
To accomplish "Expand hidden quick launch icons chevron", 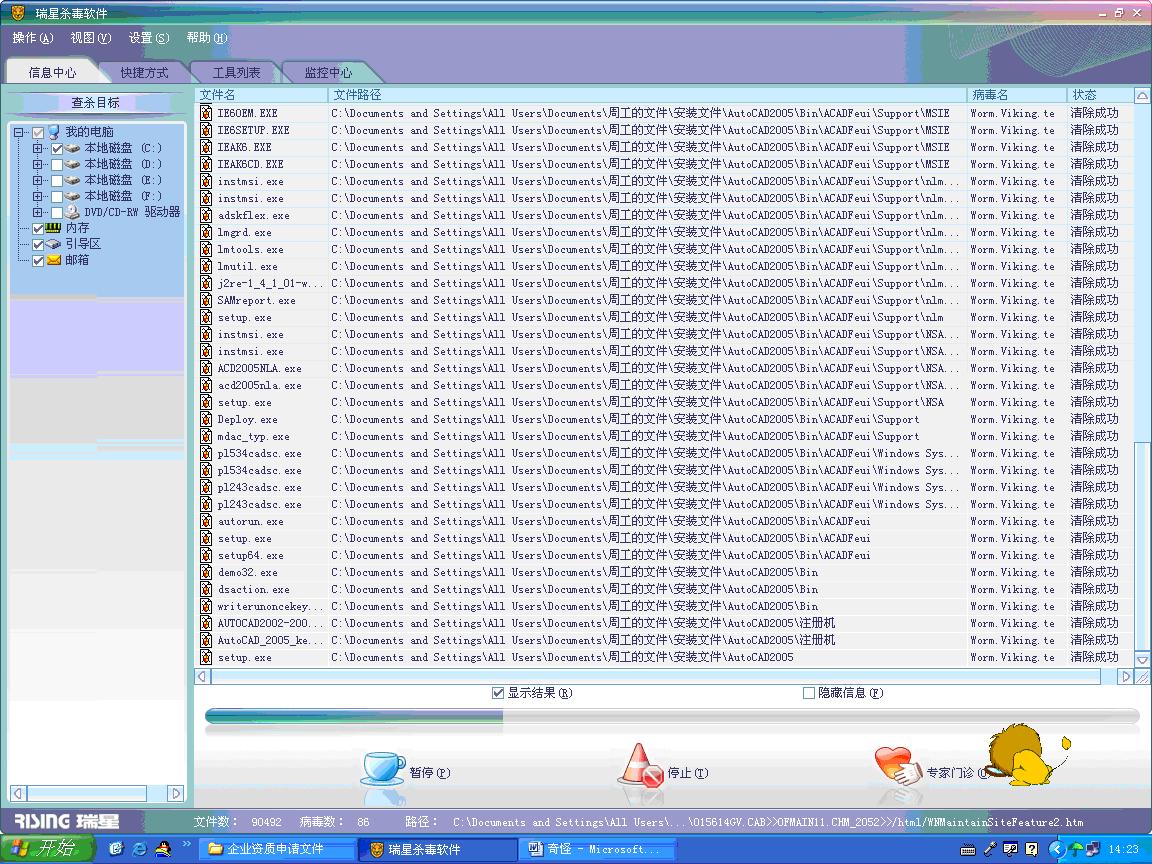I will click(x=187, y=844).
